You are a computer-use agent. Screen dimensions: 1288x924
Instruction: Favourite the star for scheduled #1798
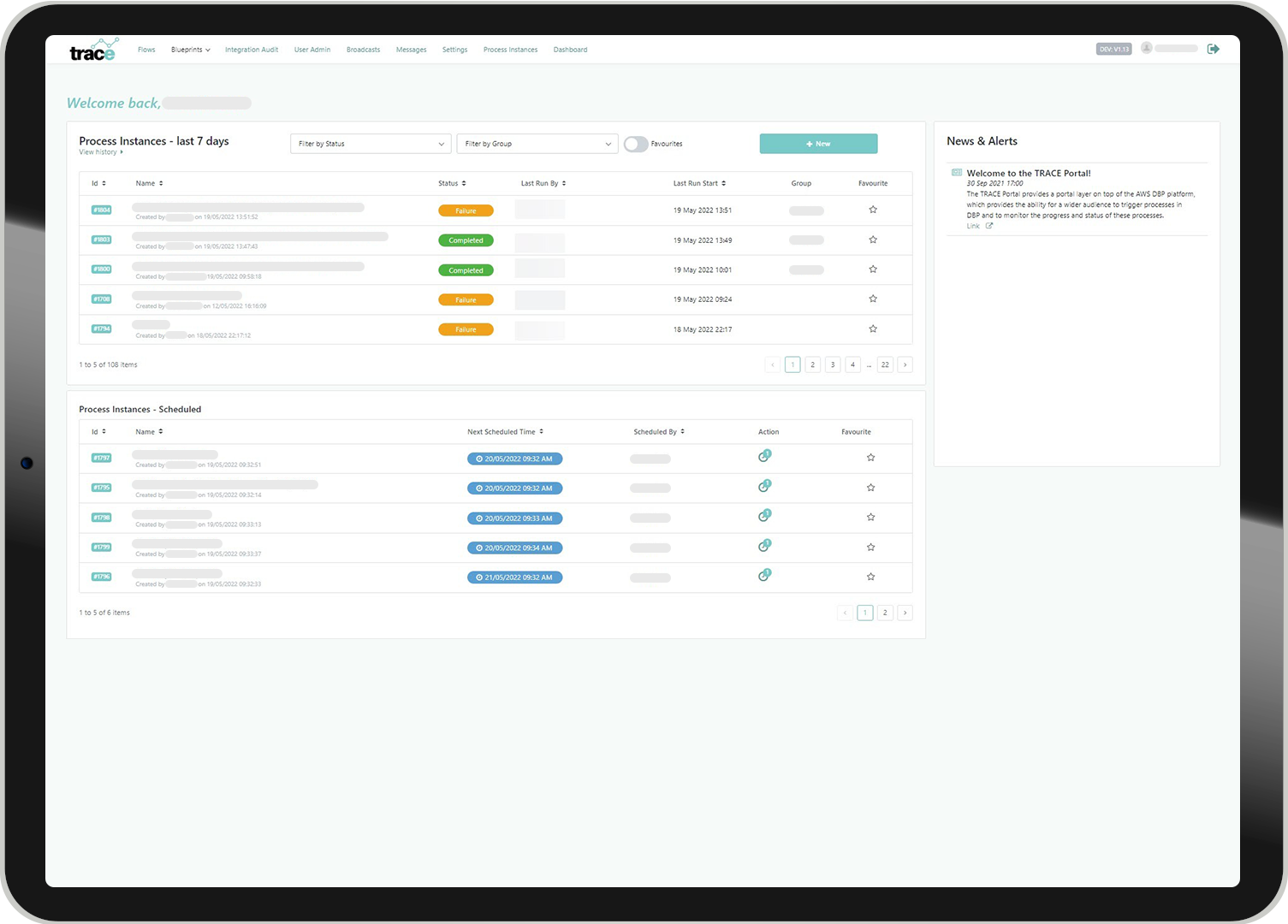(x=870, y=518)
